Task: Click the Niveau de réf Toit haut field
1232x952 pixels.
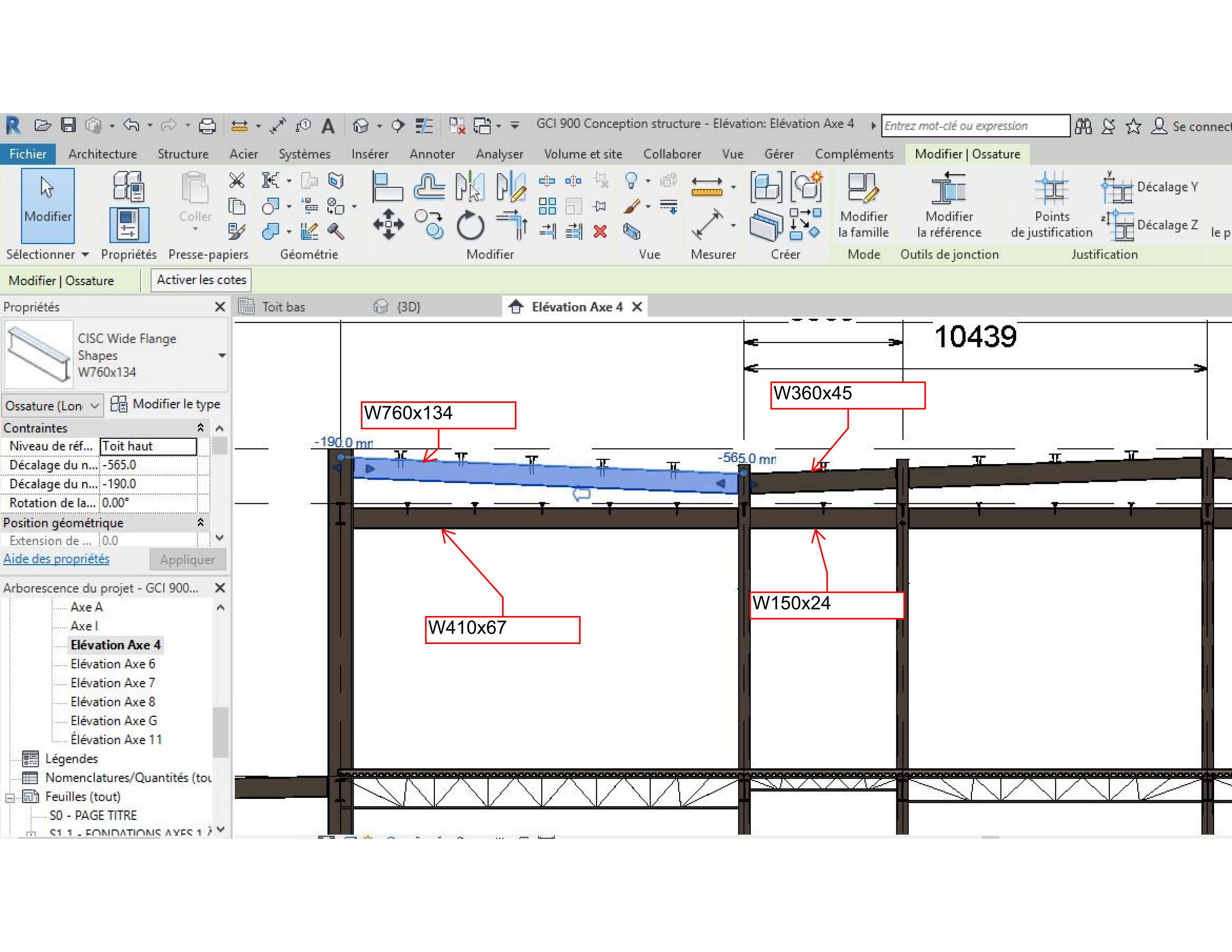Action: pyautogui.click(x=148, y=446)
